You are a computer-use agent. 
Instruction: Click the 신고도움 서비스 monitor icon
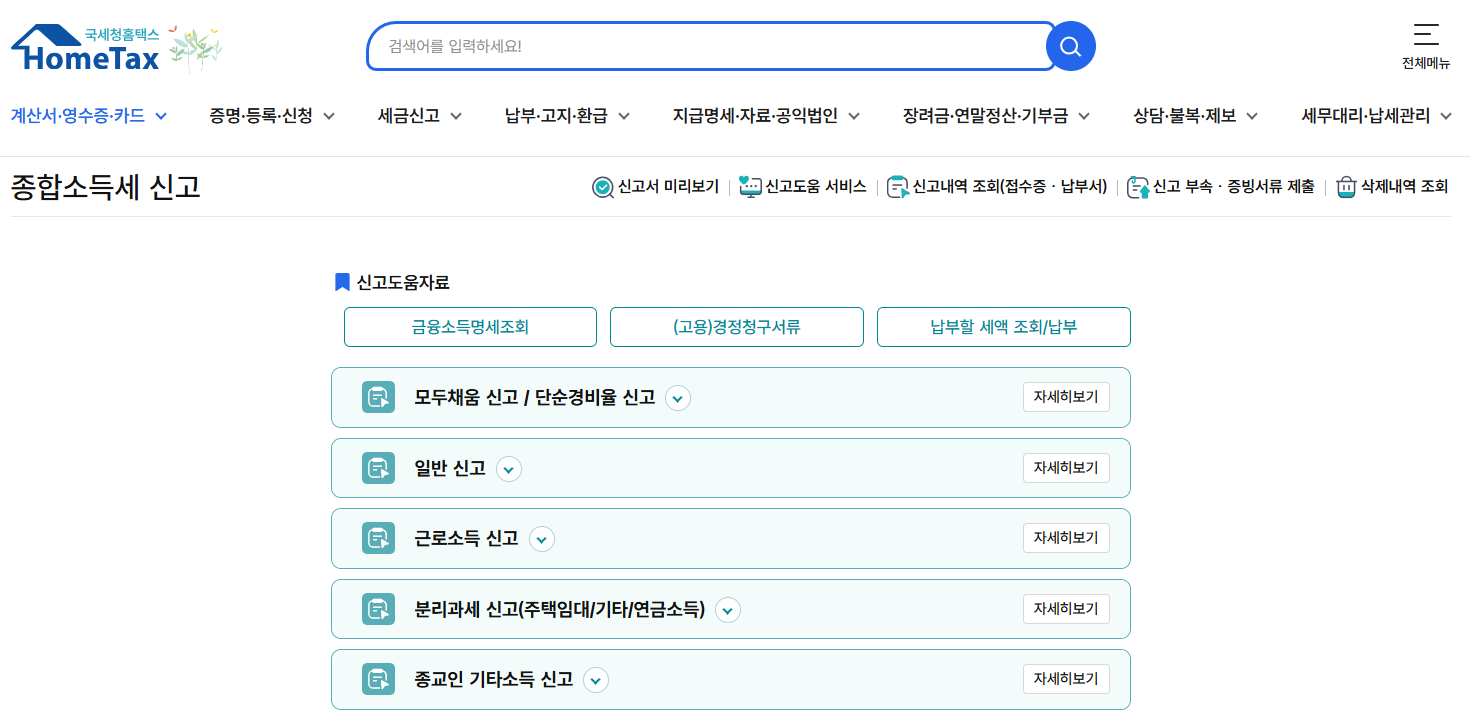(x=750, y=187)
